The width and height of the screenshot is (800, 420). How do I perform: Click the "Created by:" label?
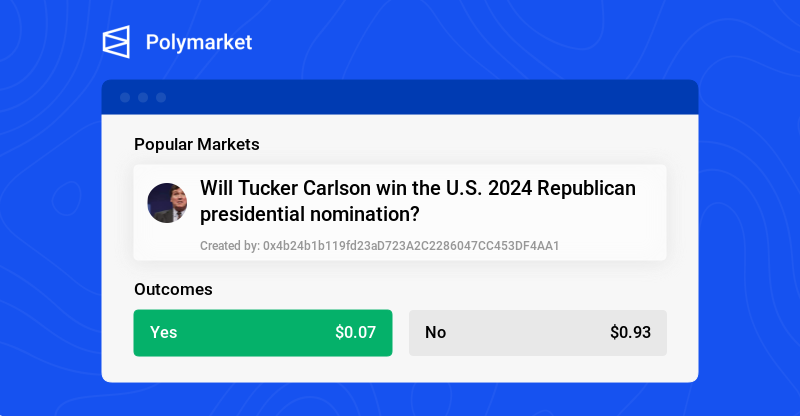[x=229, y=245]
